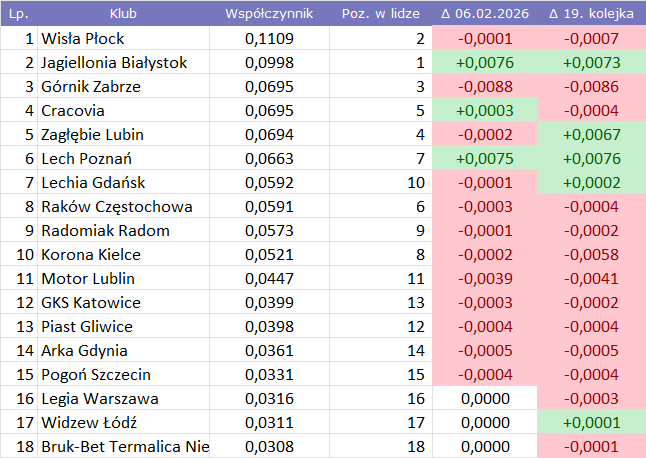The width and height of the screenshot is (646, 458).
Task: Click Górnik Zabrze's coefficient value 0,0695
Action: 269,87
